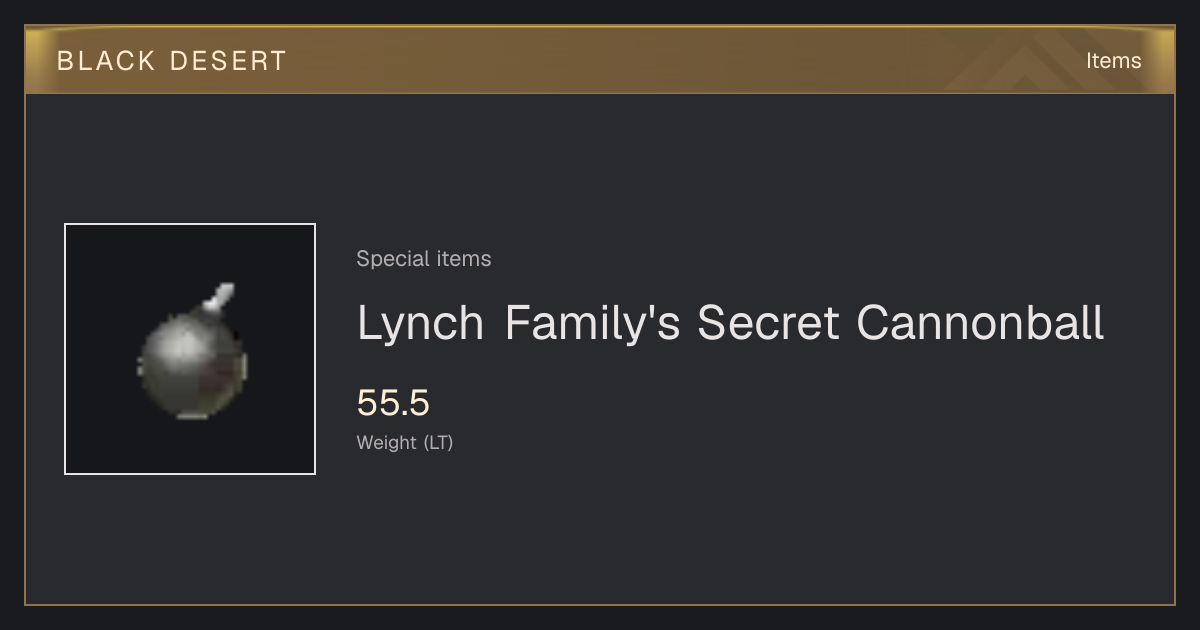
Task: Select the Special items category label
Action: [x=424, y=258]
